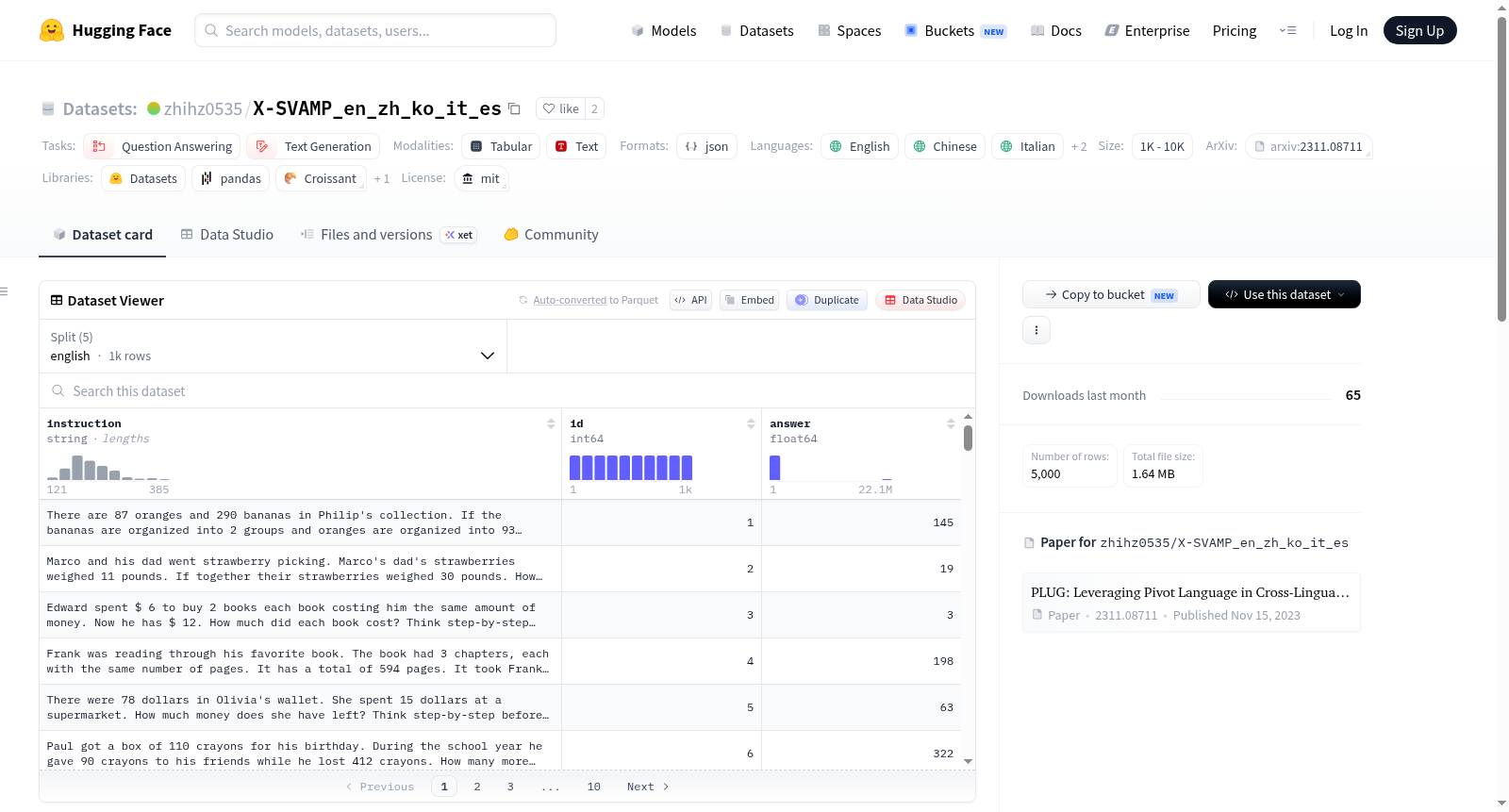Duplicate the dataset viewer
Screen dimensions: 1509x812
(x=827, y=300)
